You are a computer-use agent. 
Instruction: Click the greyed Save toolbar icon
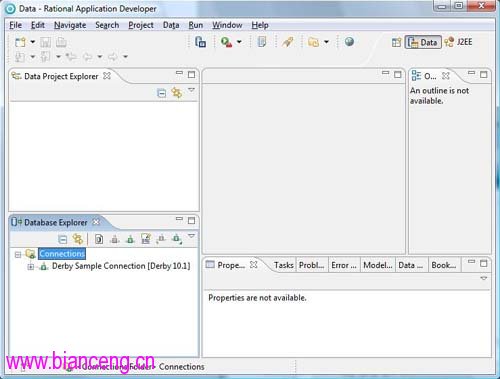pyautogui.click(x=45, y=42)
